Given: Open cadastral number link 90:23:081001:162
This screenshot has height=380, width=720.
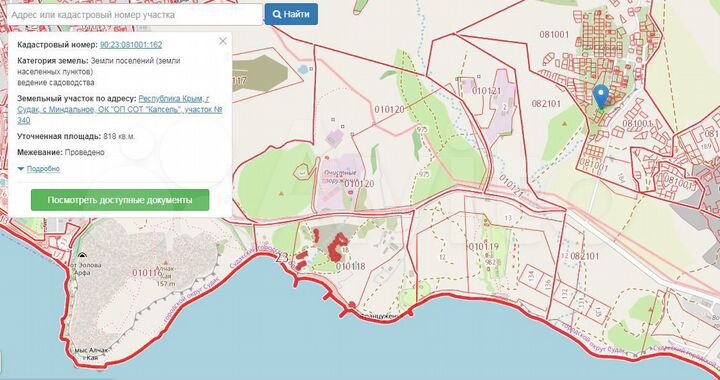Looking at the screenshot, I should 131,45.
